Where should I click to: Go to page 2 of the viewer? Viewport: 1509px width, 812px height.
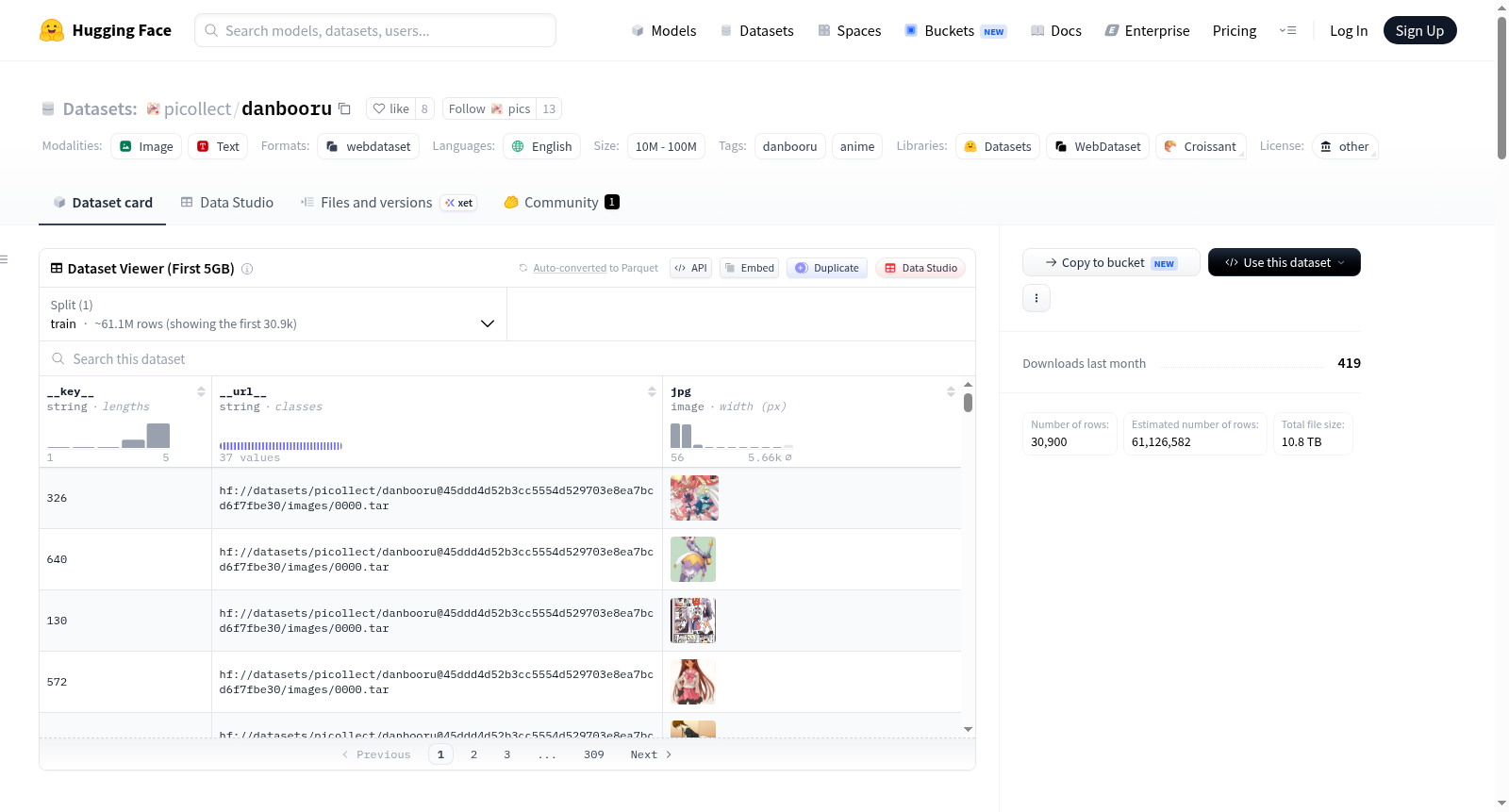click(x=473, y=754)
